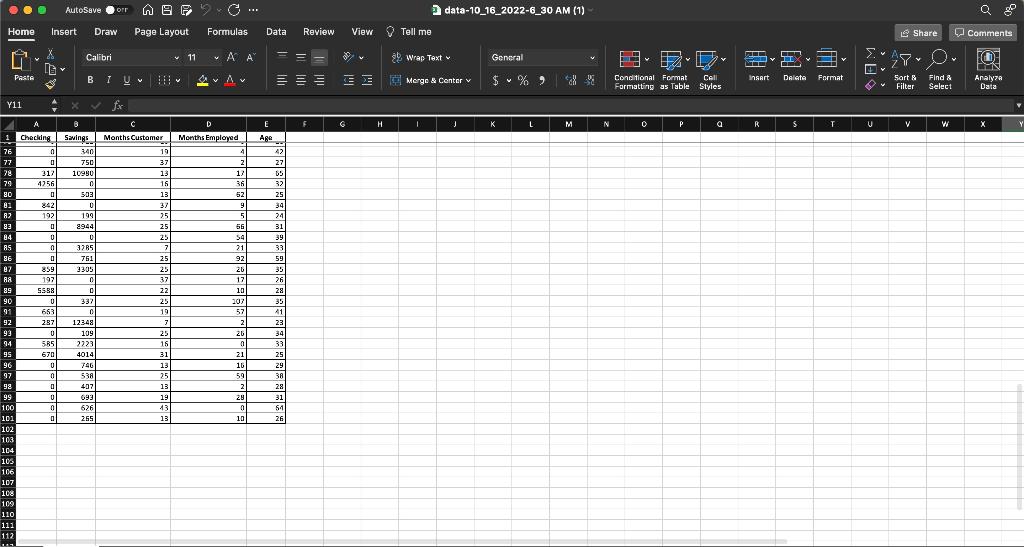Click Delete cells button
The image size is (1024, 547).
(x=794, y=66)
